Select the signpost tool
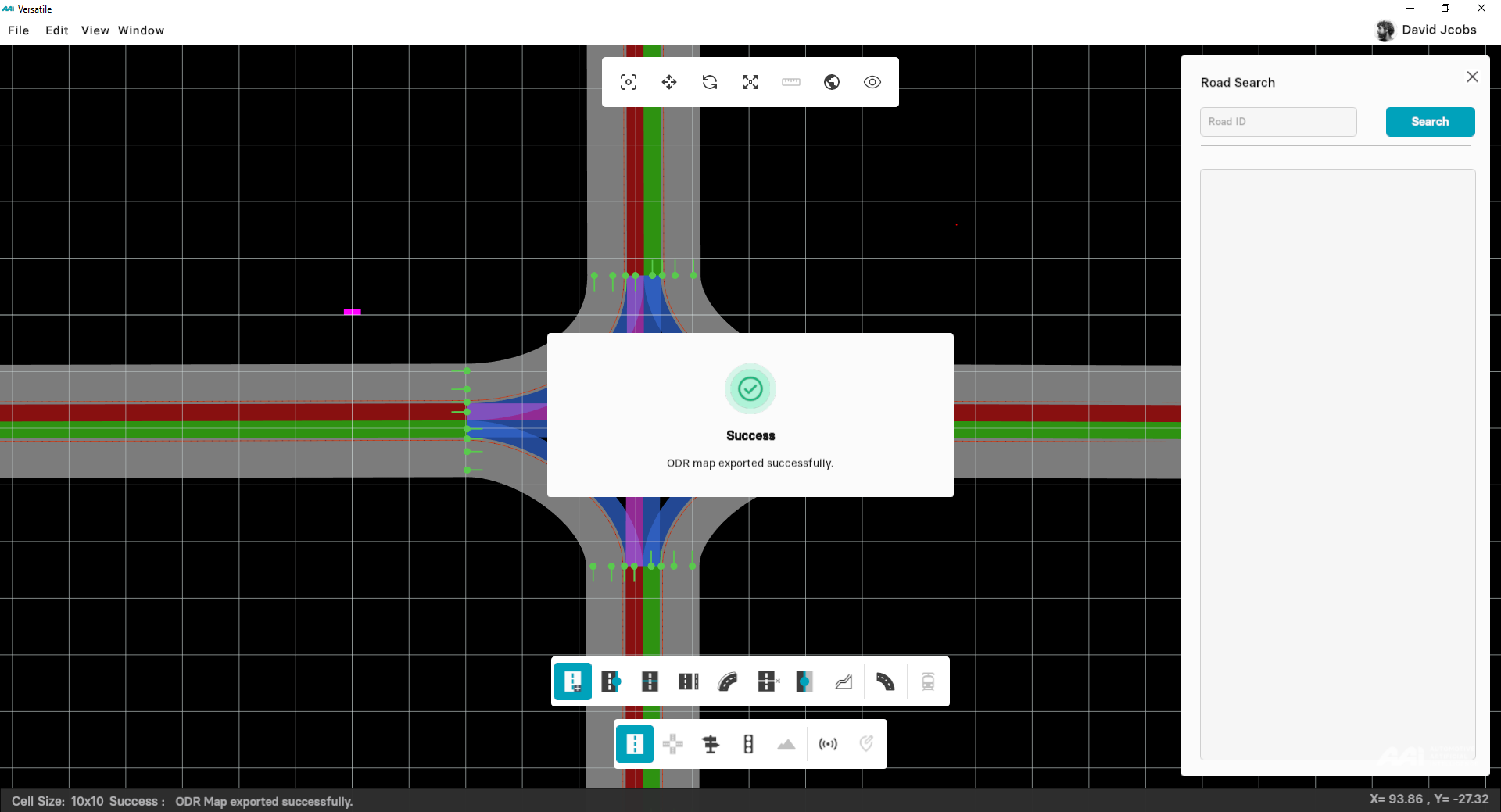The height and width of the screenshot is (812, 1501). (x=711, y=744)
